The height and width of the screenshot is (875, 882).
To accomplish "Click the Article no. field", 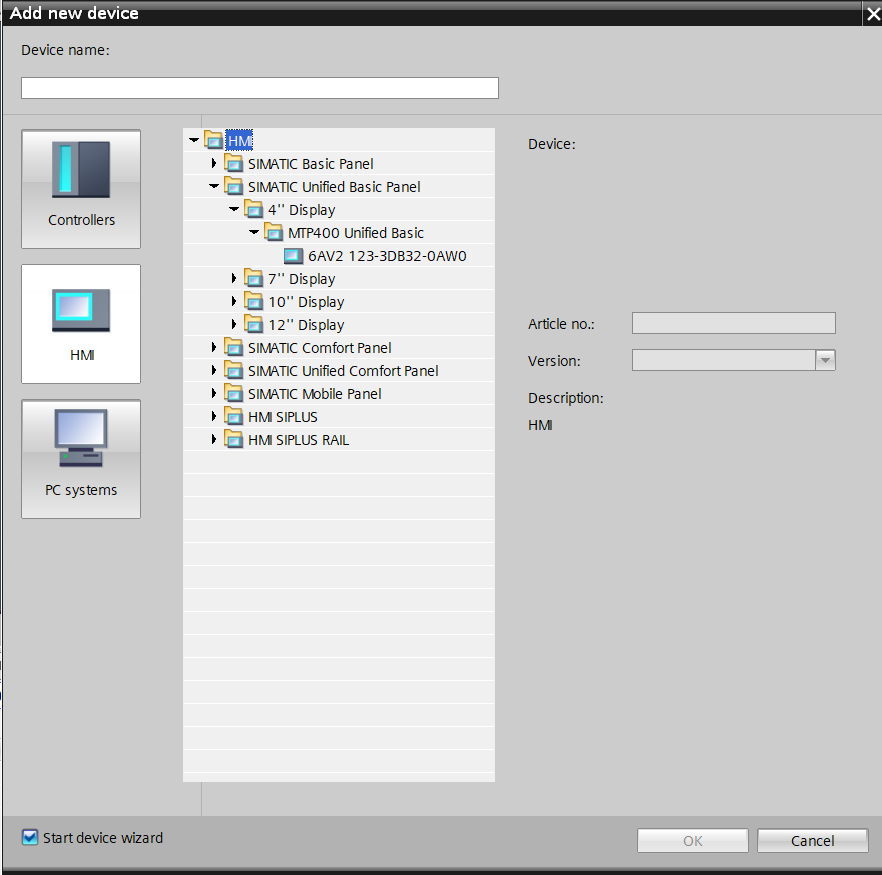I will (x=734, y=323).
